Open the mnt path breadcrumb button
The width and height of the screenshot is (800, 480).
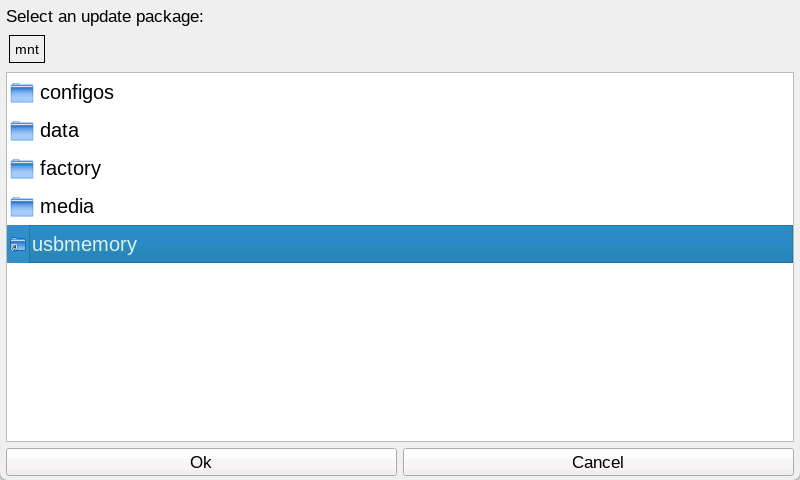point(27,49)
